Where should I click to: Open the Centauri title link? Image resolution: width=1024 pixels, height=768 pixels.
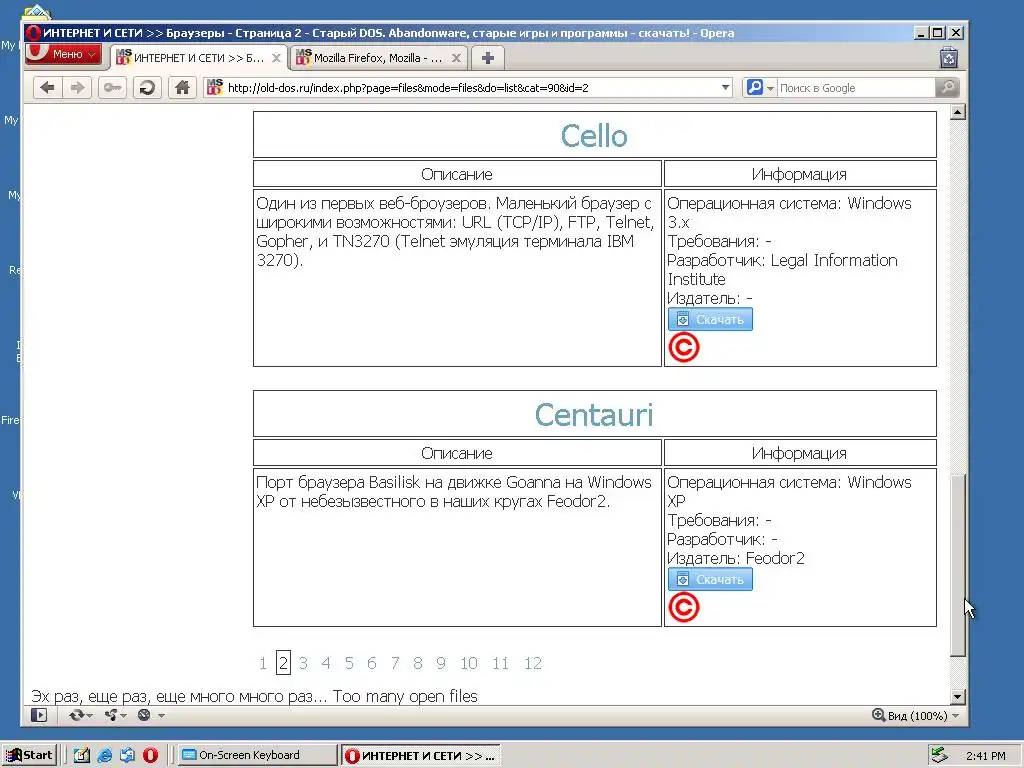pos(594,415)
